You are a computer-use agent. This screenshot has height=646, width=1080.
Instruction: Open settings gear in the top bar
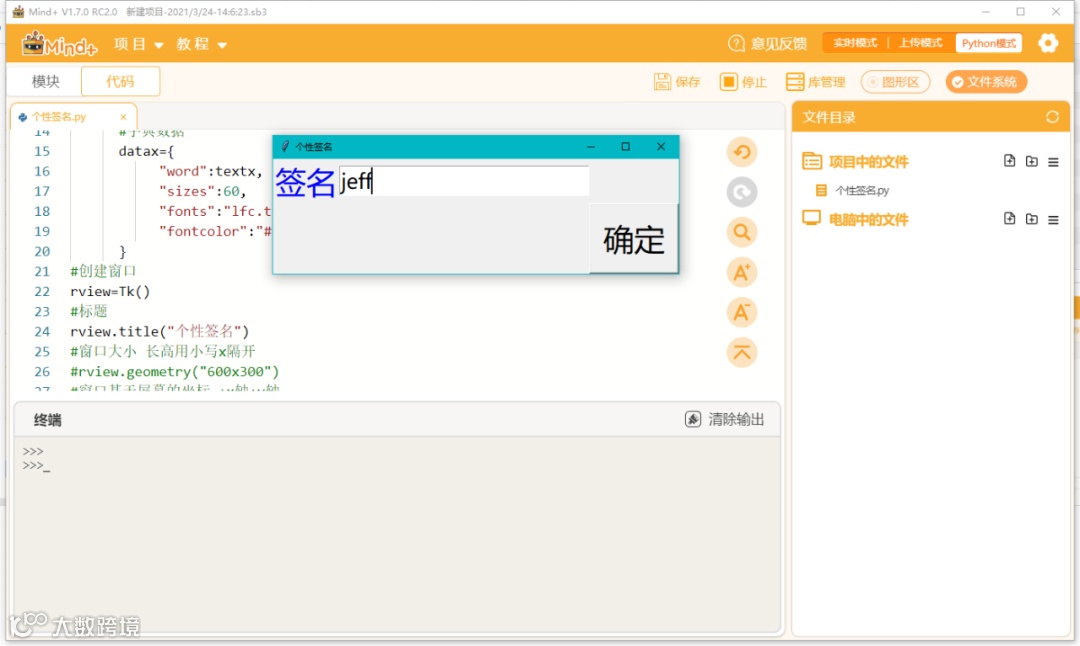(1048, 43)
